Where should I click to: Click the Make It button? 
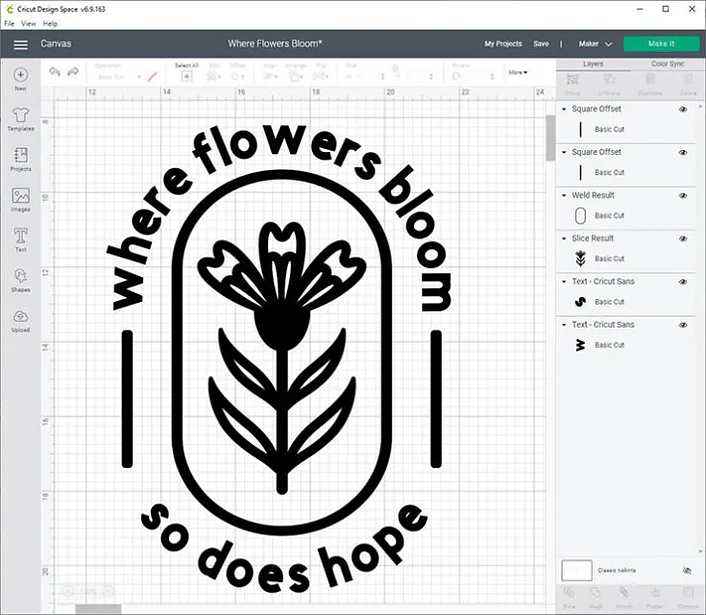click(x=661, y=44)
